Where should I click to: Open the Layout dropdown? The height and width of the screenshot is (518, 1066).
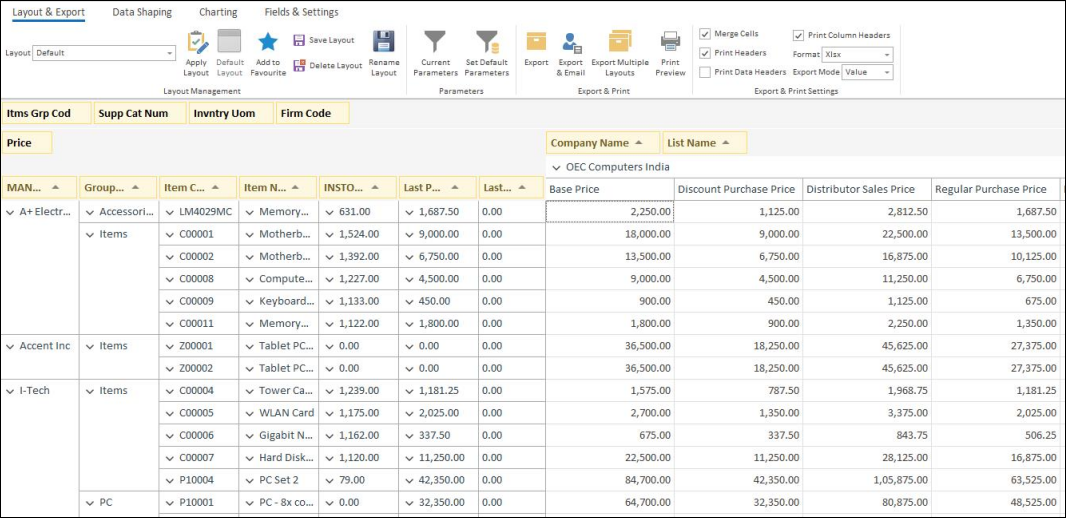tap(170, 53)
